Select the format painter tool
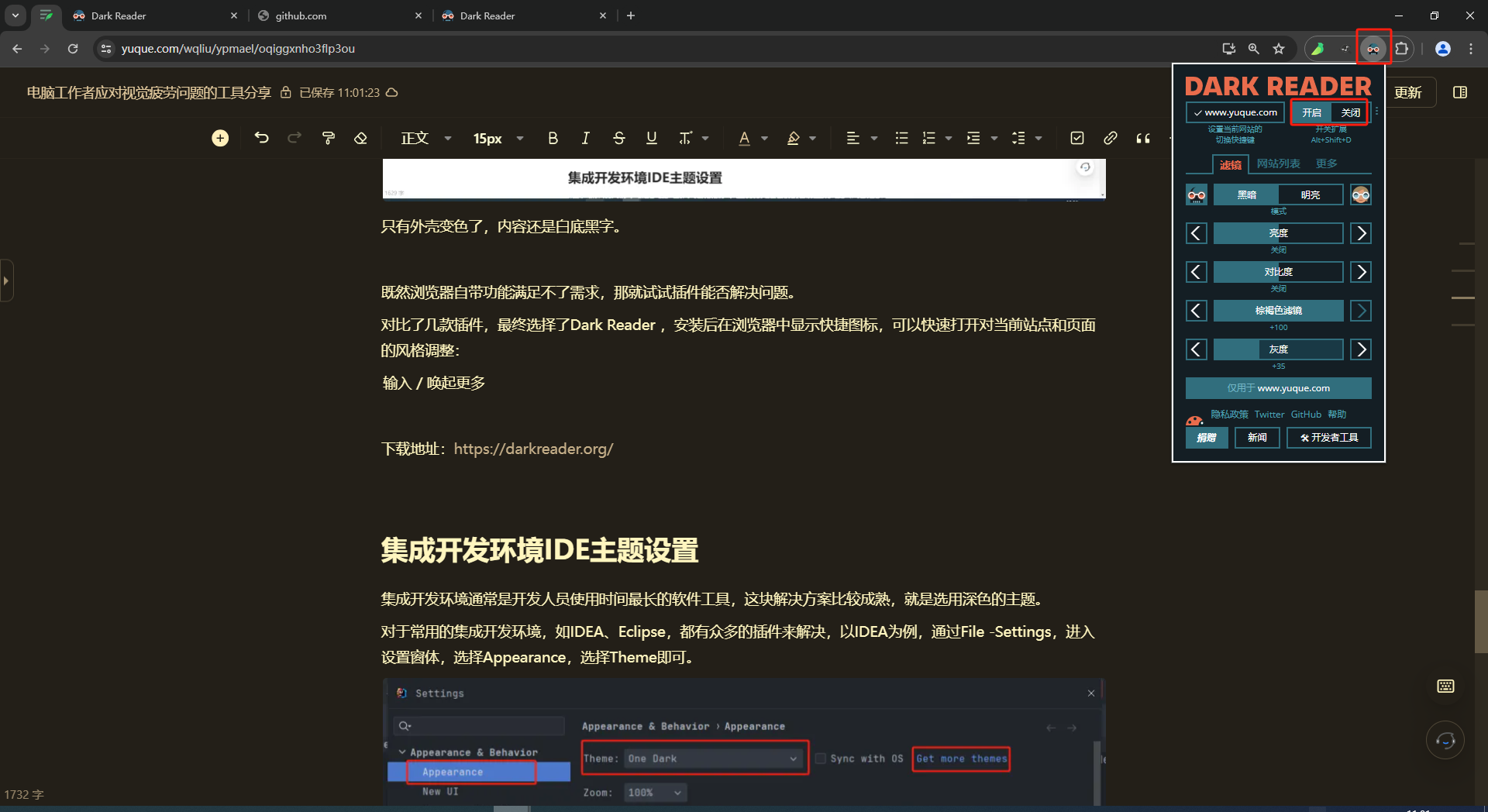Viewport: 1488px width, 812px height. [329, 138]
